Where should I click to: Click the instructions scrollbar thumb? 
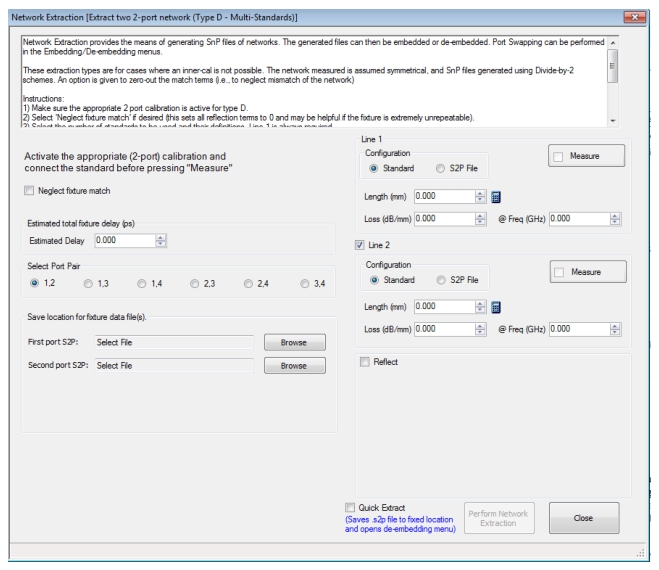[x=613, y=66]
